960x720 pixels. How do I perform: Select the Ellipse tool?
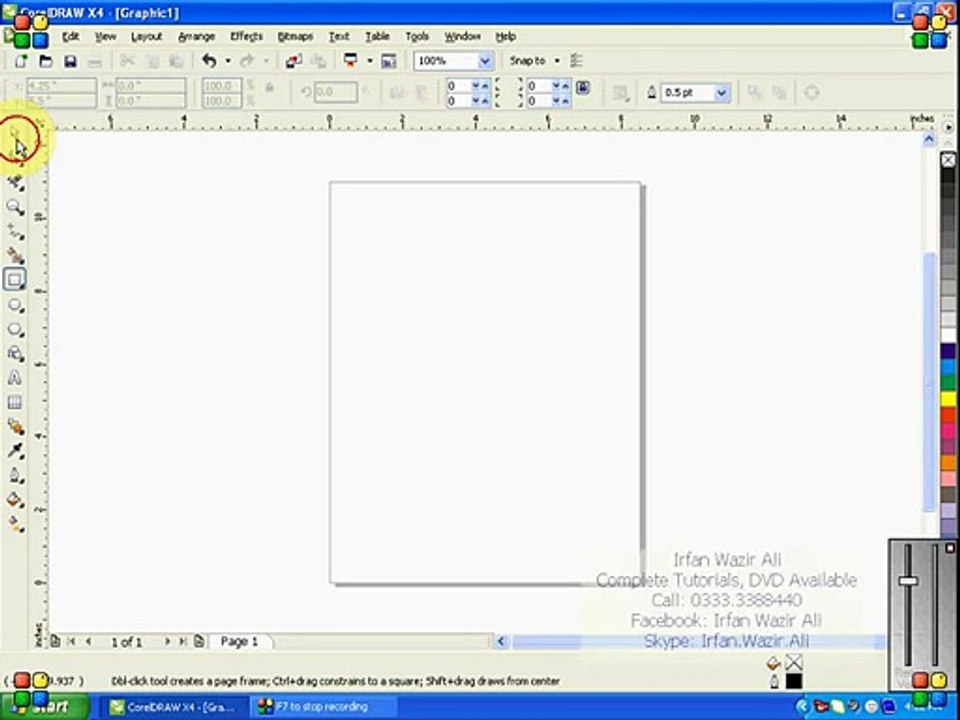(x=15, y=305)
